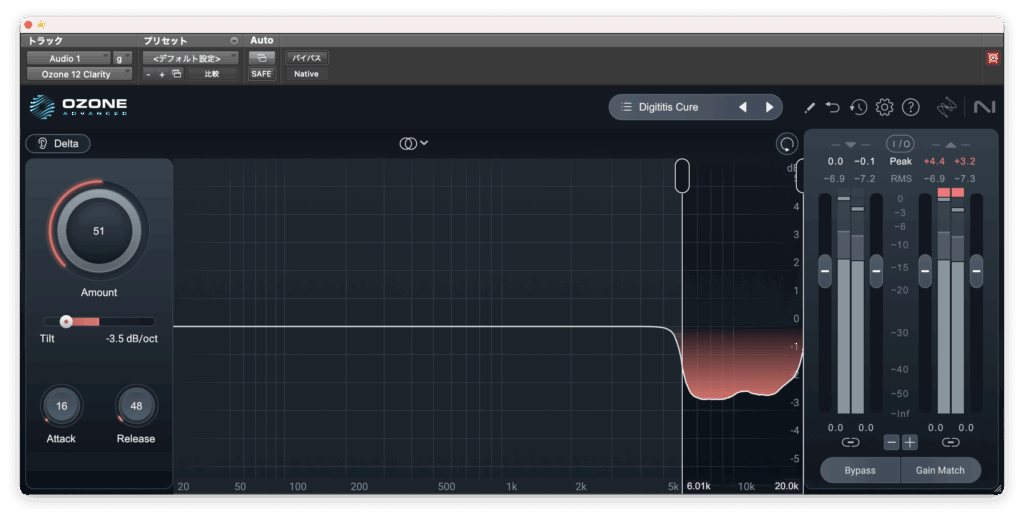Click the Bypass button in Ozone

[860, 470]
